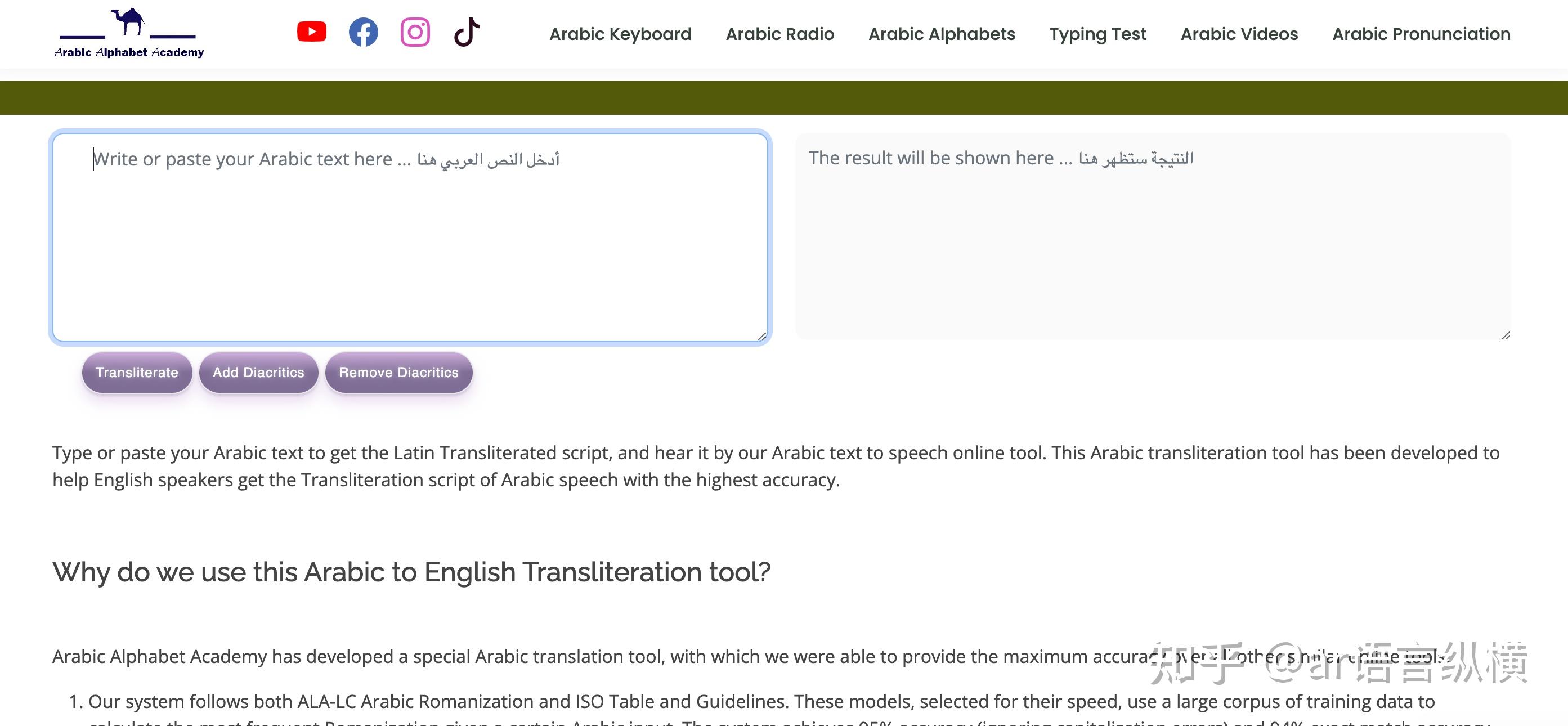The image size is (1568, 726).
Task: Open the YouTube channel icon
Action: 311,32
